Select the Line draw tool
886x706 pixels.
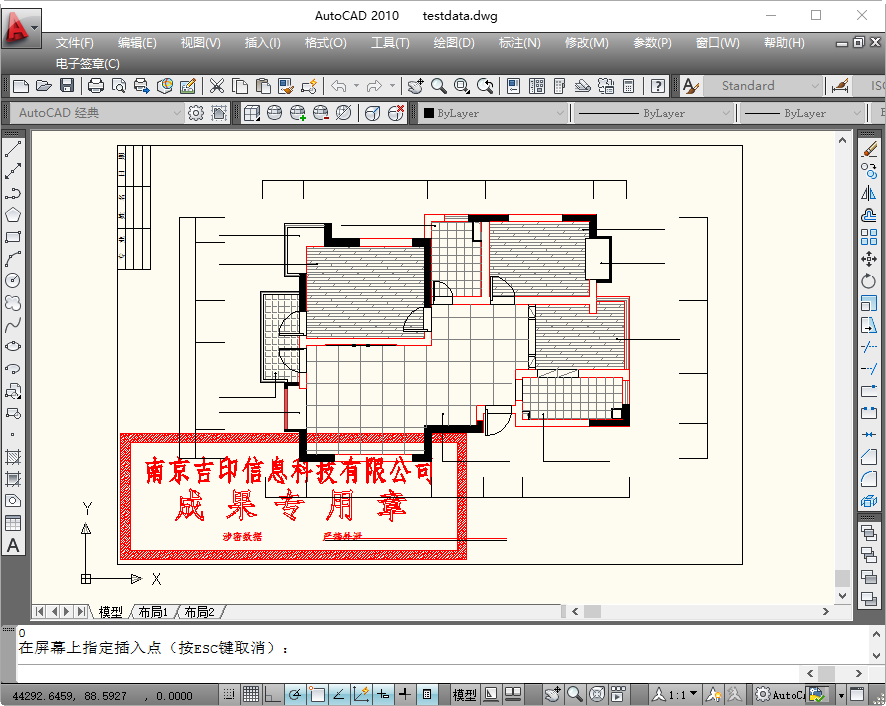(13, 149)
